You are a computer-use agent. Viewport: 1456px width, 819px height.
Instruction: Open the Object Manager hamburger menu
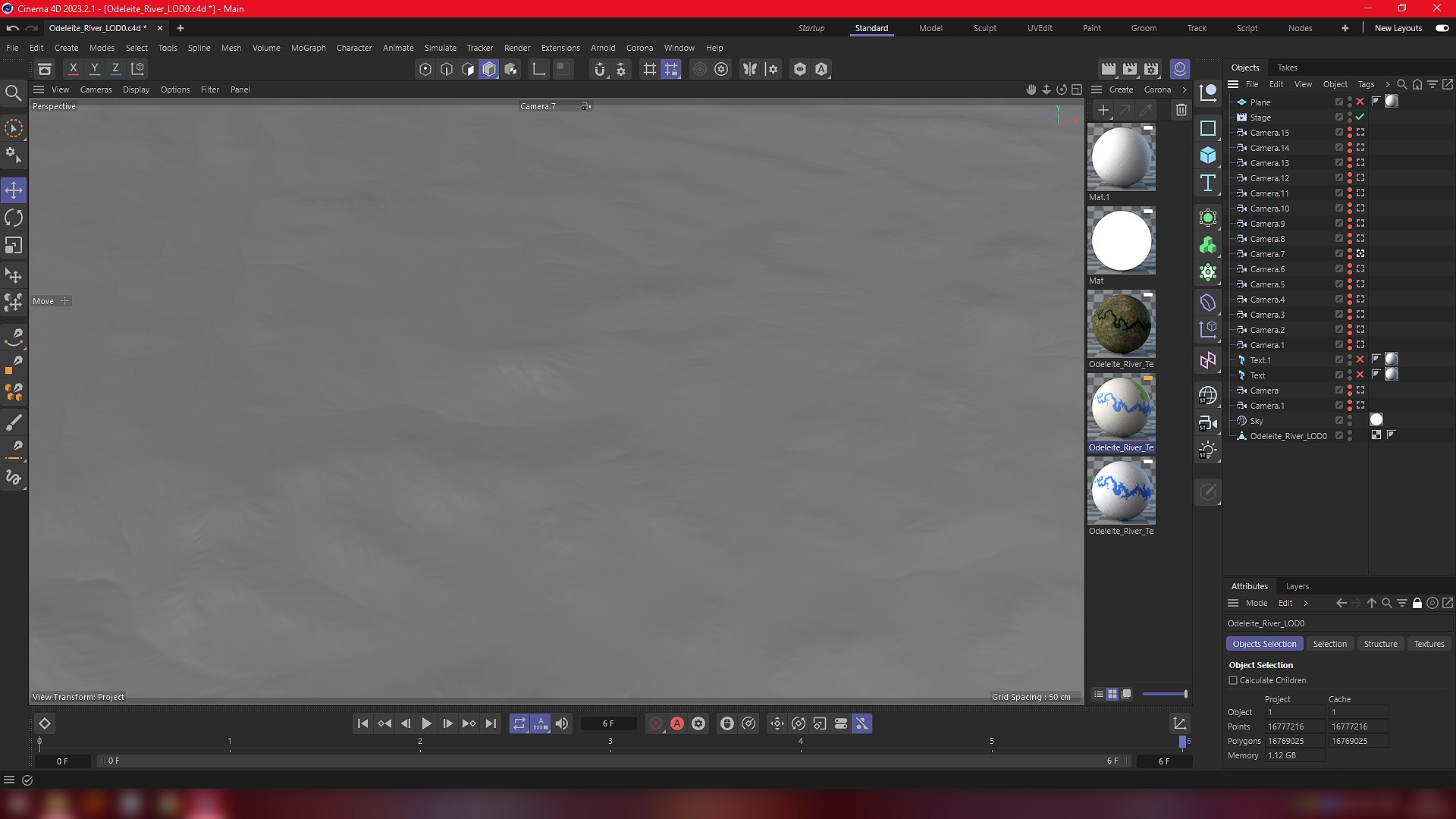(1233, 84)
